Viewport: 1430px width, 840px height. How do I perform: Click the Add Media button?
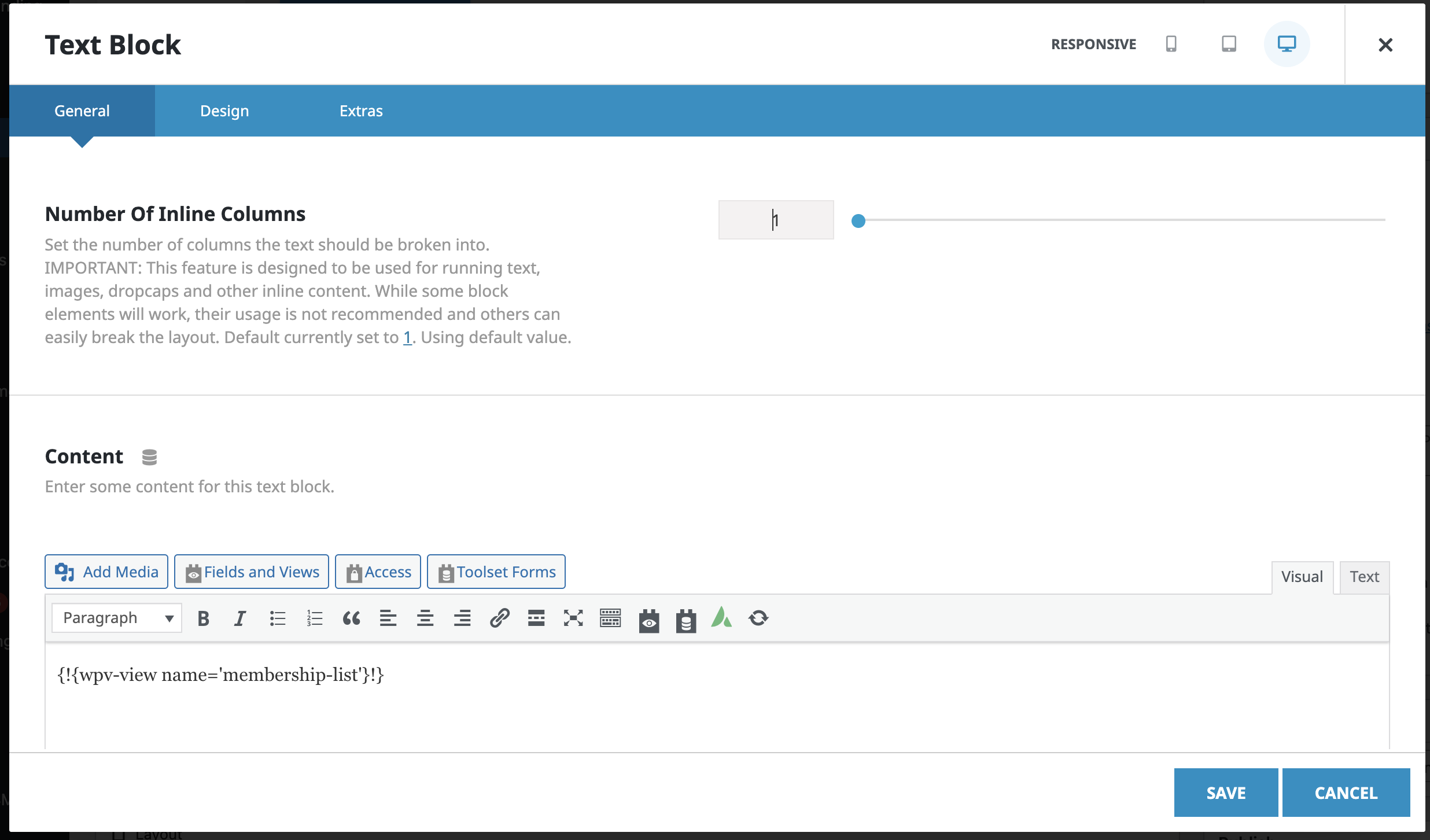tap(106, 572)
